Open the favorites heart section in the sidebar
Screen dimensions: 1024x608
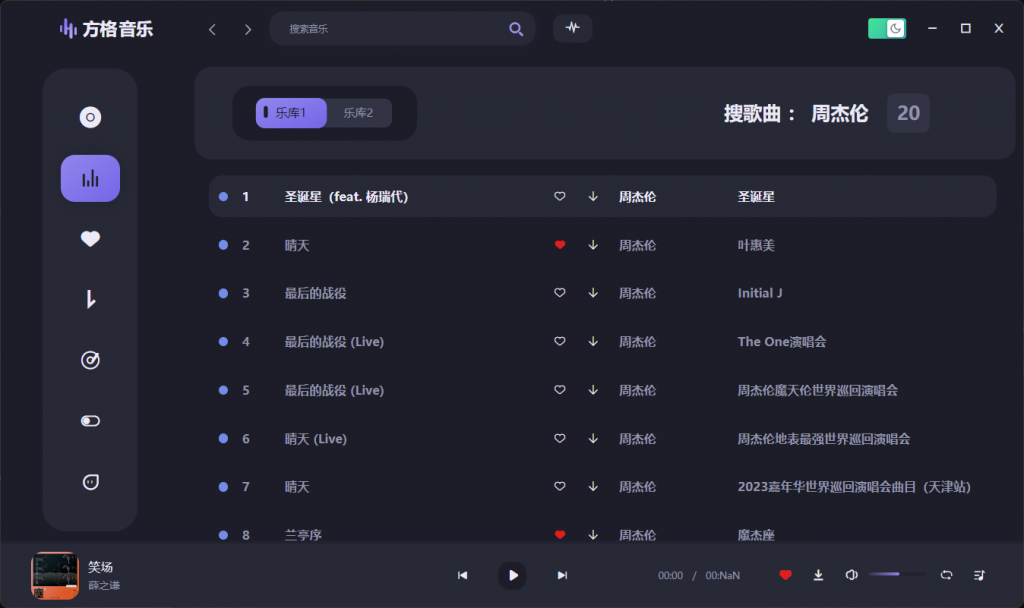(90, 238)
